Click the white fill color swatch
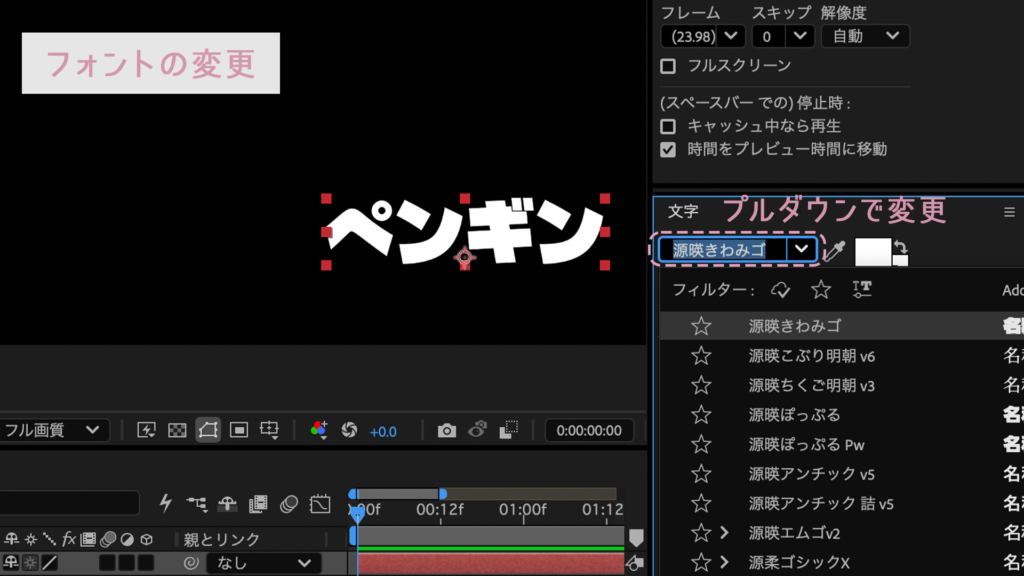 pyautogui.click(x=872, y=251)
